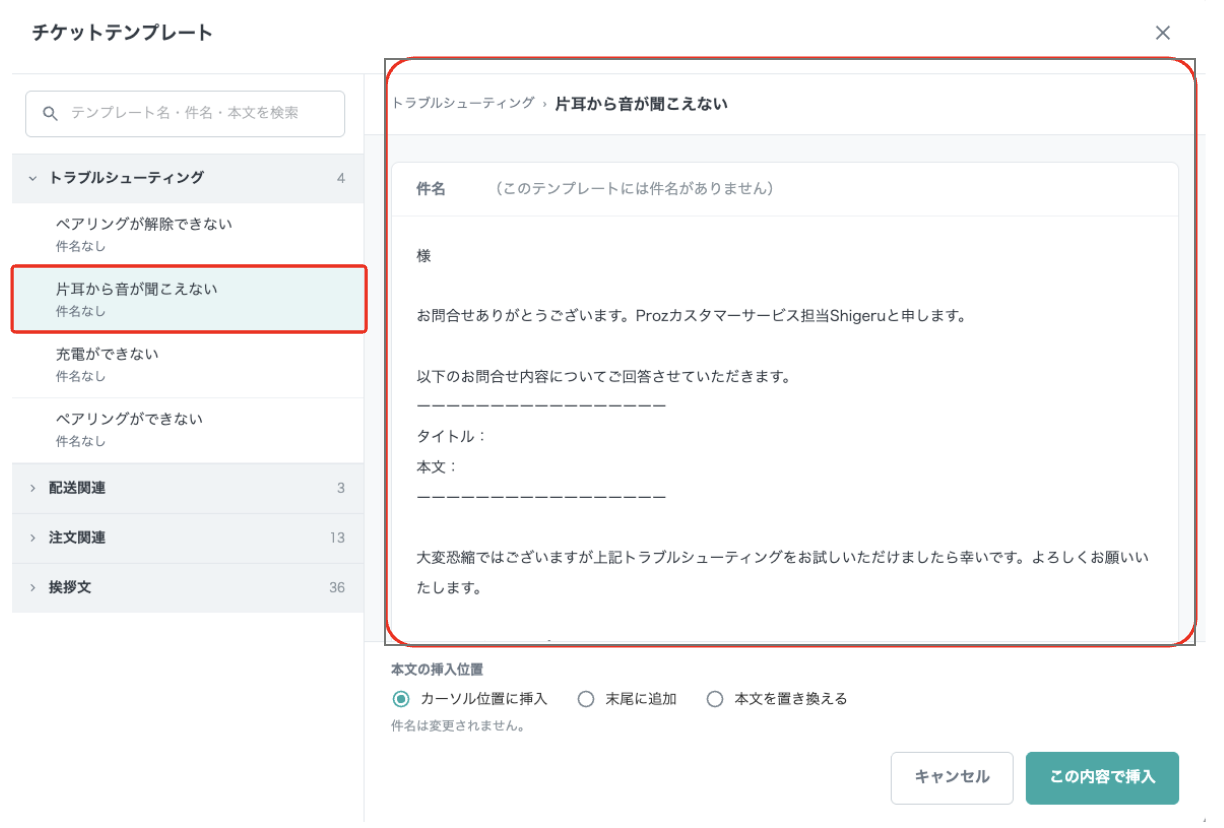The height and width of the screenshot is (828, 1224).
Task: Click the greeting line mentioning Shigeru
Action: pyautogui.click(x=691, y=316)
